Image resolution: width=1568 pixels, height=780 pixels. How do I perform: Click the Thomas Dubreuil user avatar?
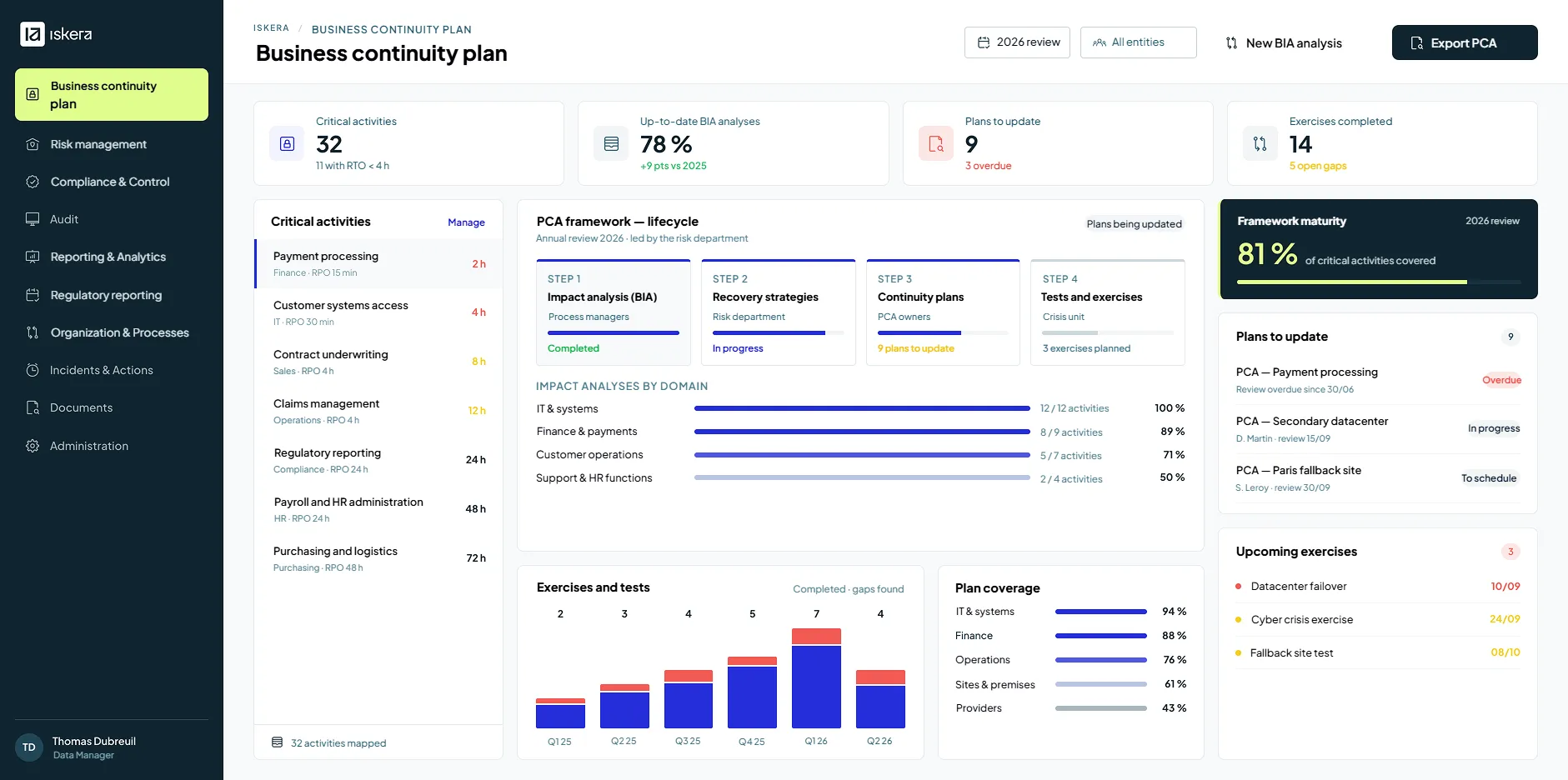click(29, 747)
